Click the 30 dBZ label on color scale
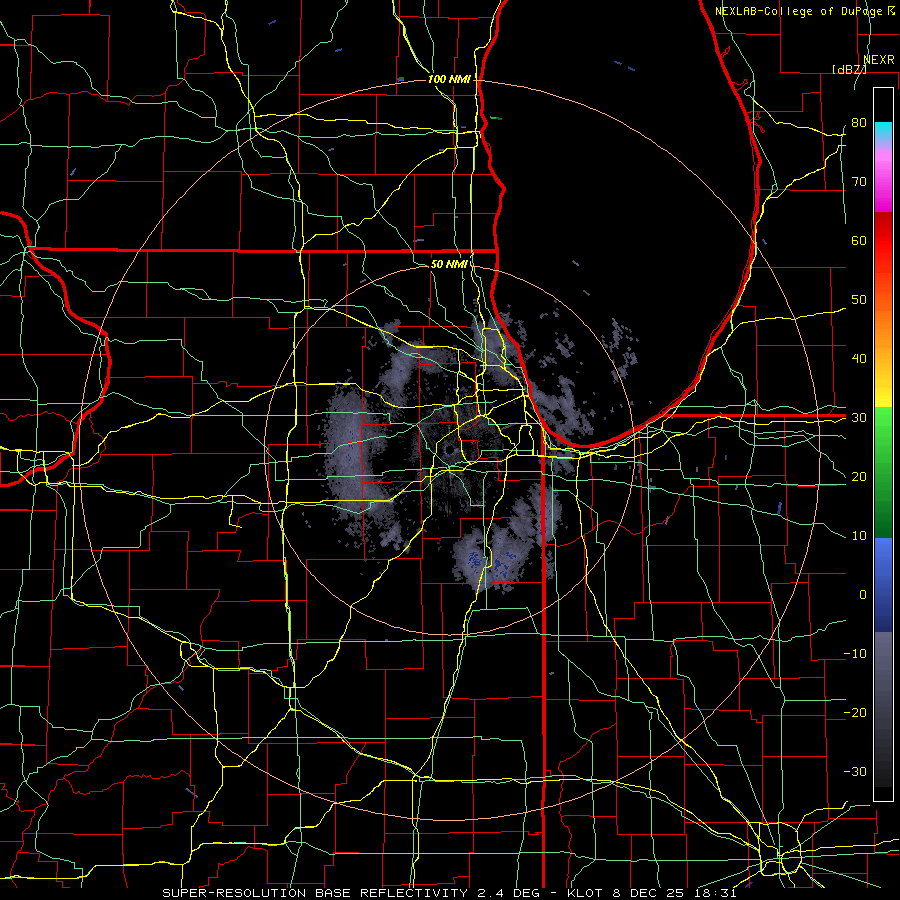 (x=859, y=418)
